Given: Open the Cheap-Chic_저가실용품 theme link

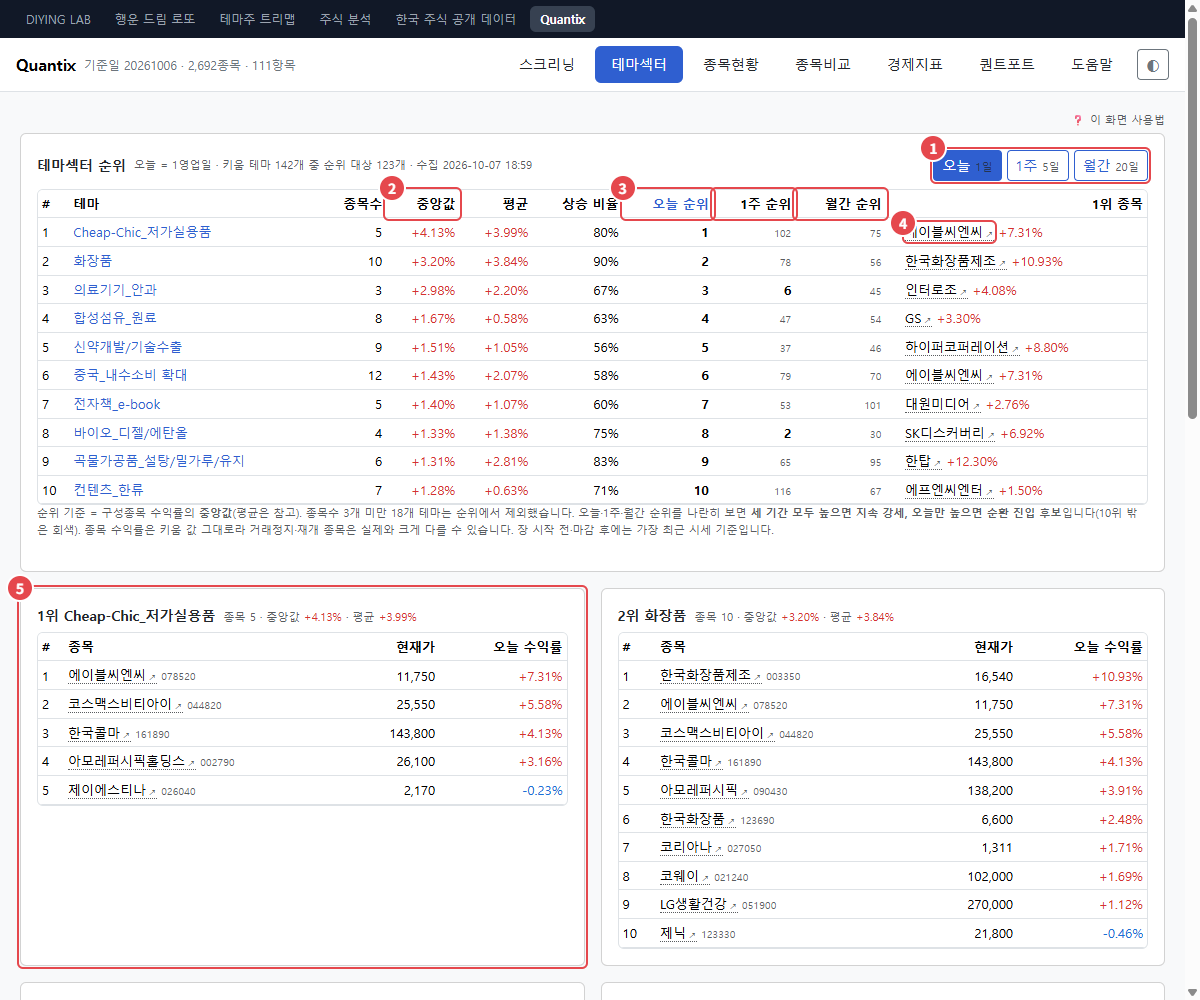Looking at the screenshot, I should tap(142, 232).
